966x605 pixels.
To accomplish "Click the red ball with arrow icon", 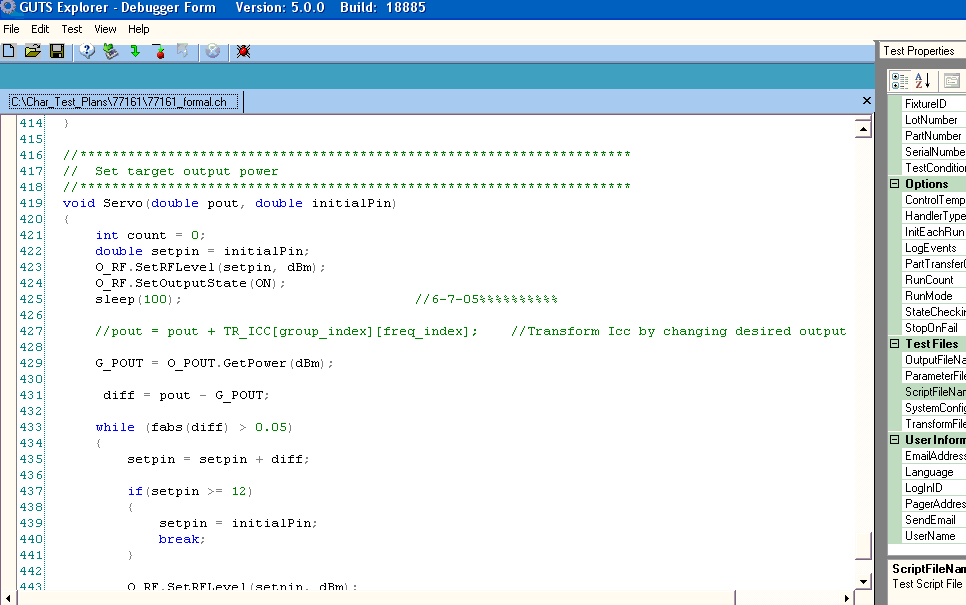I will (158, 51).
